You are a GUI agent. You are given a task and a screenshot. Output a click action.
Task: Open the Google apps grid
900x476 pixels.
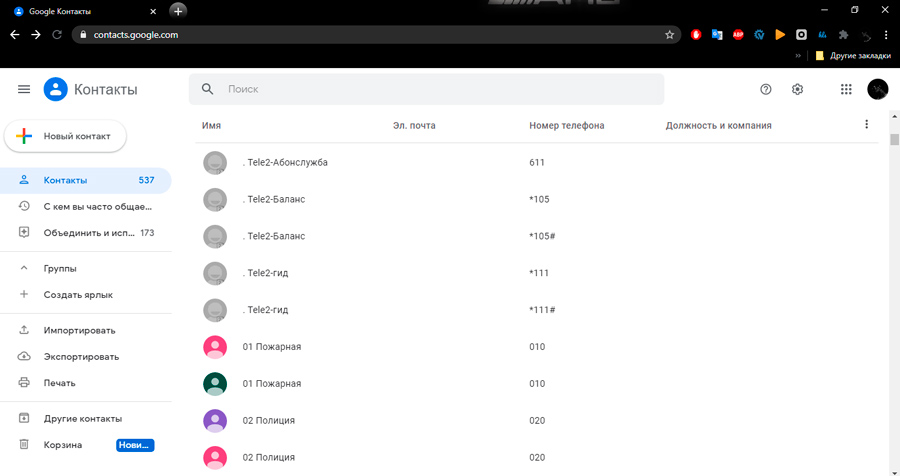[x=846, y=89]
